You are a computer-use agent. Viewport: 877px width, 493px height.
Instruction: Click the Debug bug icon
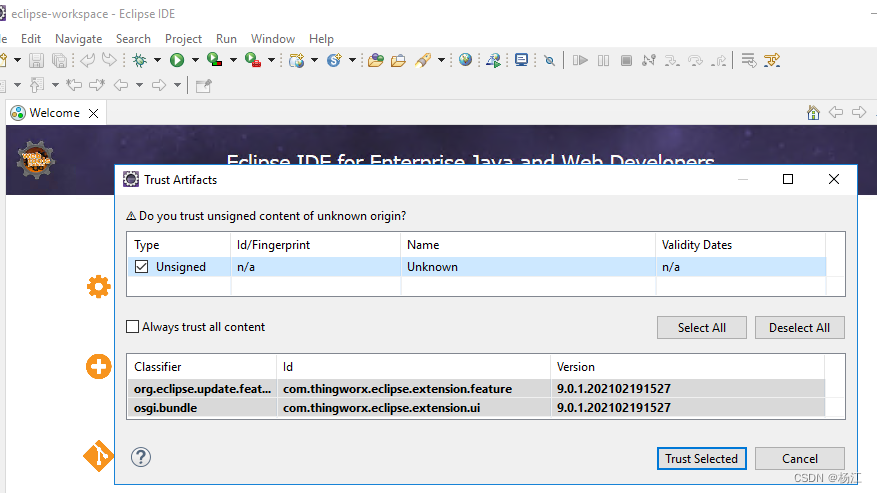pos(139,60)
